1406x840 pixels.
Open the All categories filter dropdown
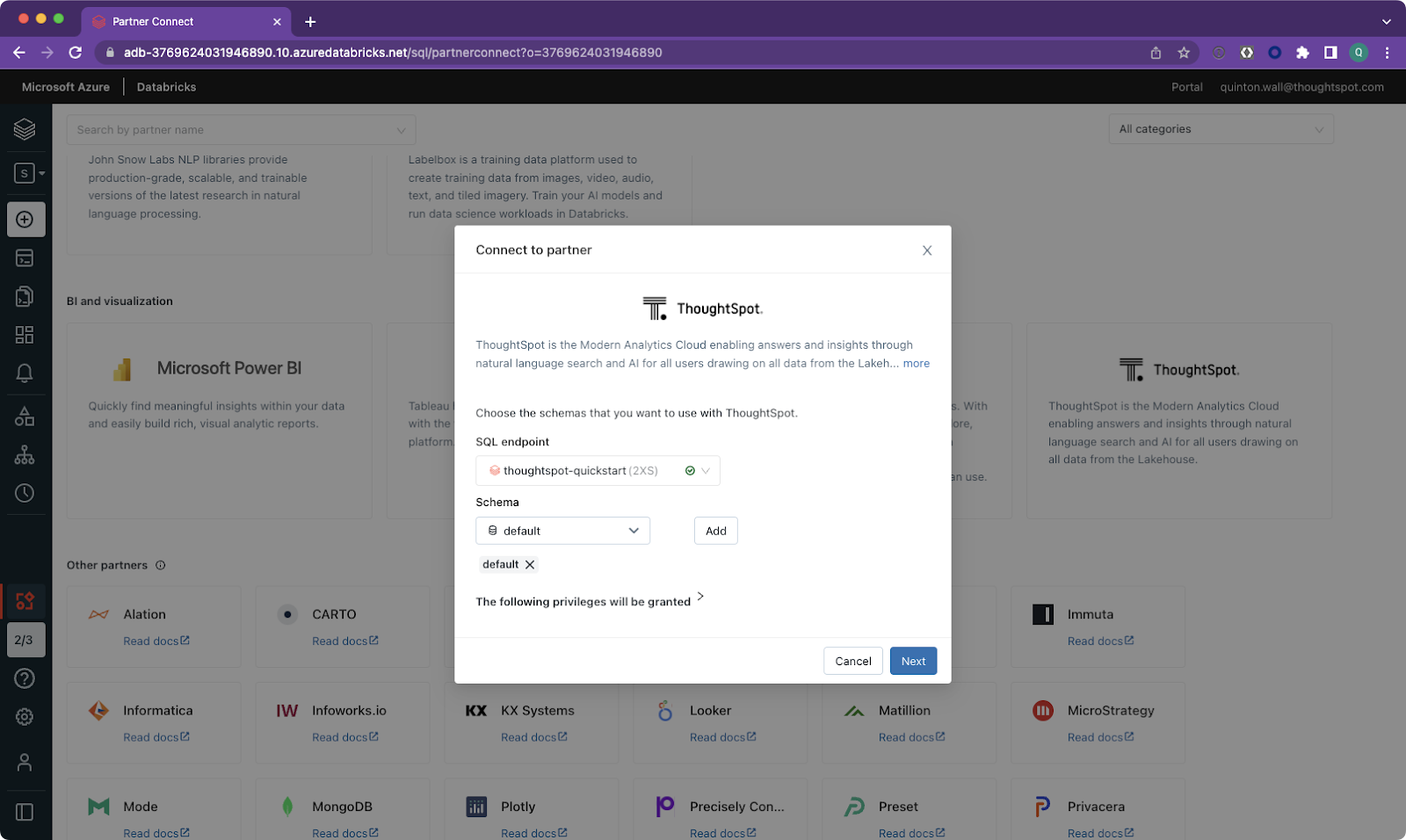click(x=1221, y=129)
